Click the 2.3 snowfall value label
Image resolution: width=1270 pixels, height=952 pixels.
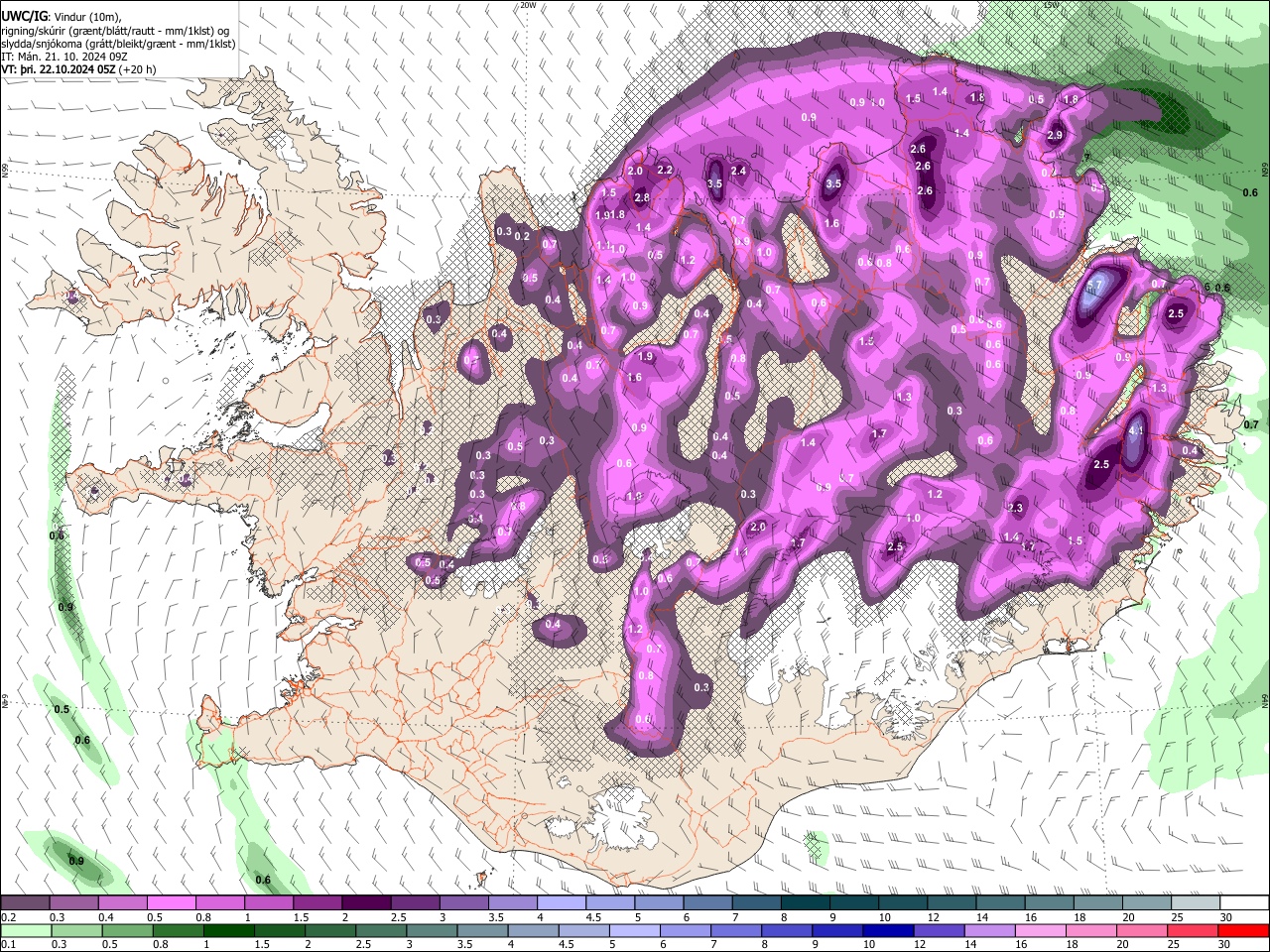[x=1015, y=508]
